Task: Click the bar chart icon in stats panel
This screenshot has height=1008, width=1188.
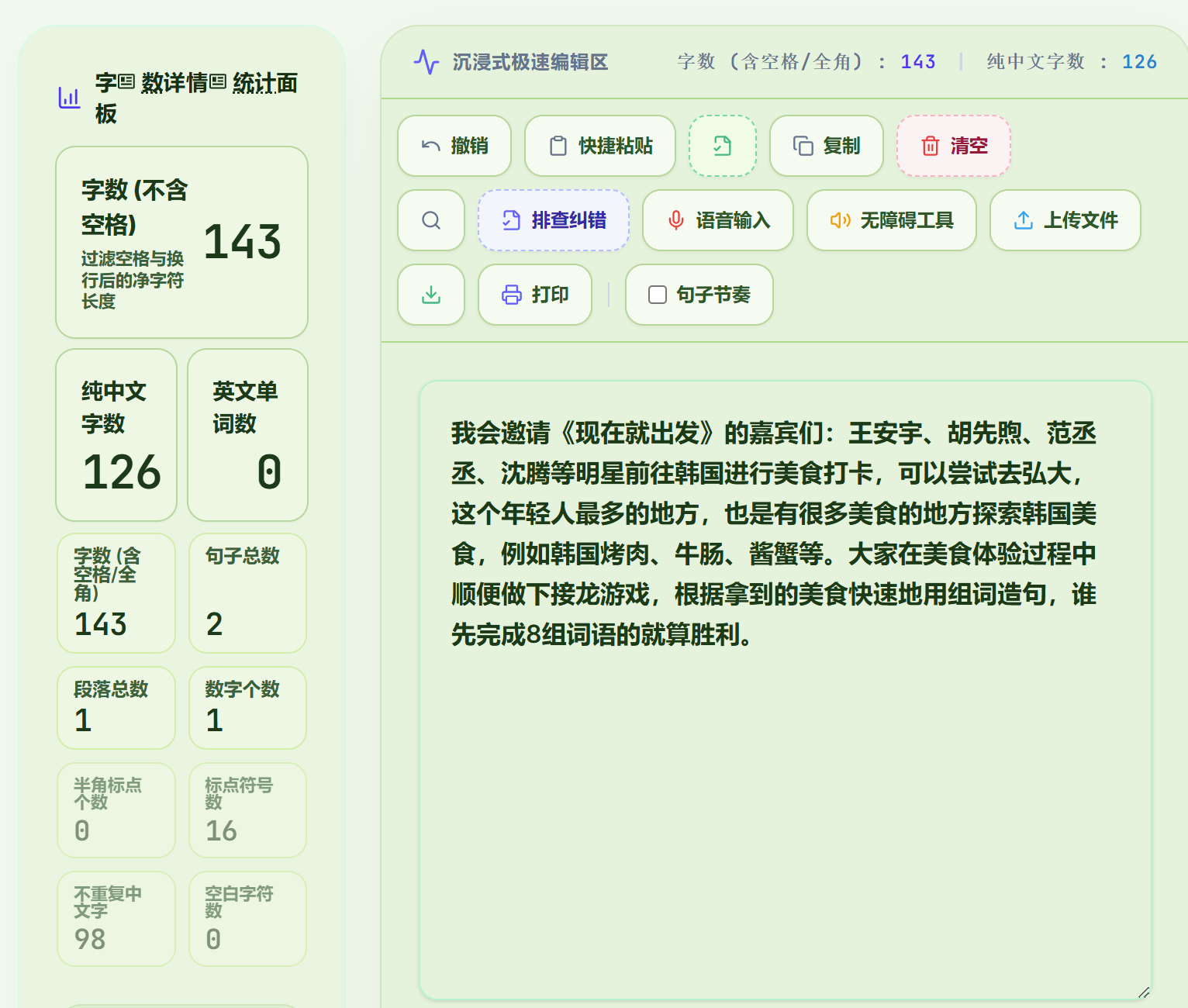Action: coord(69,98)
